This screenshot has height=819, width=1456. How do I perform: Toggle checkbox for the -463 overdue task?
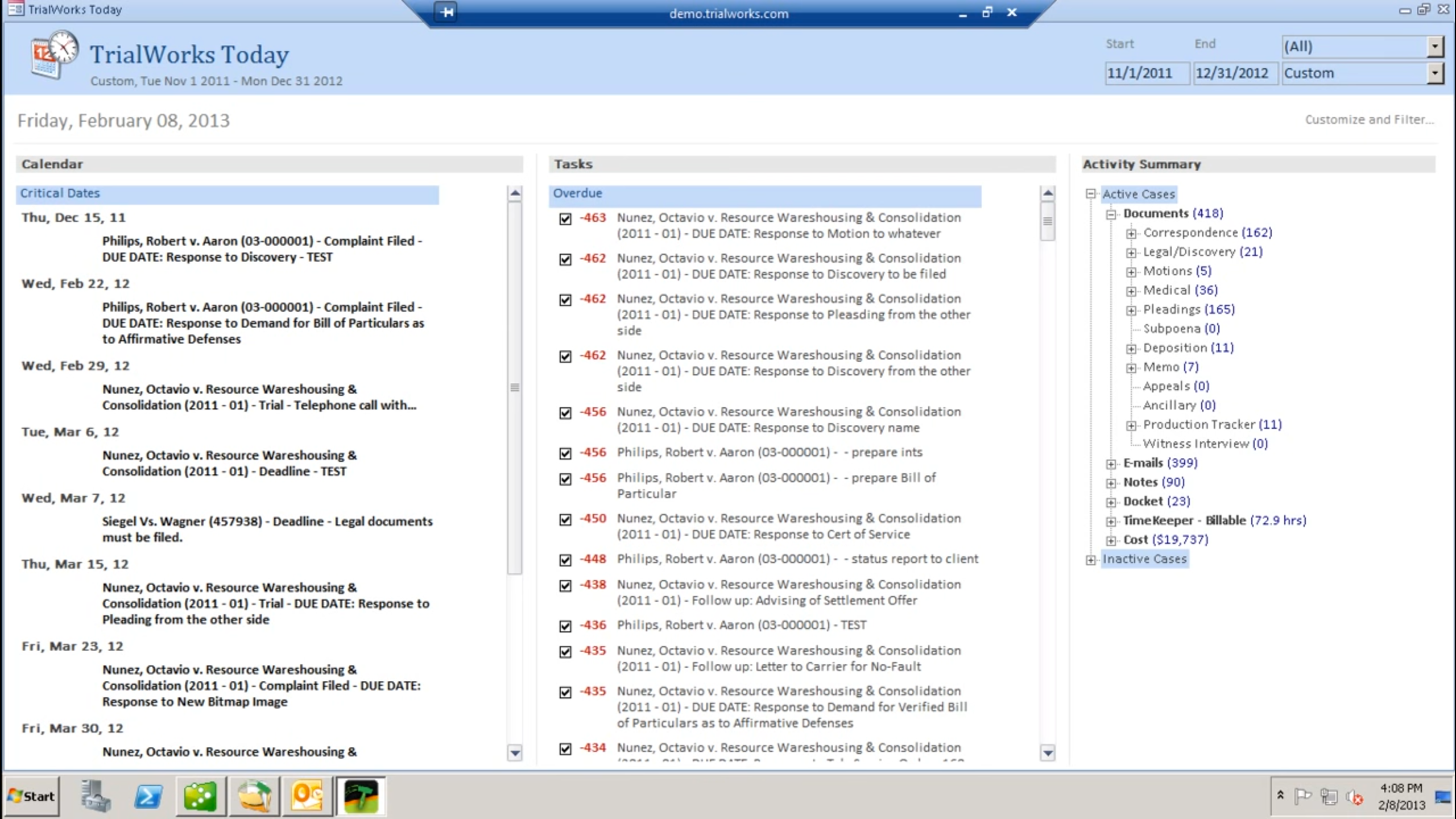click(x=565, y=218)
